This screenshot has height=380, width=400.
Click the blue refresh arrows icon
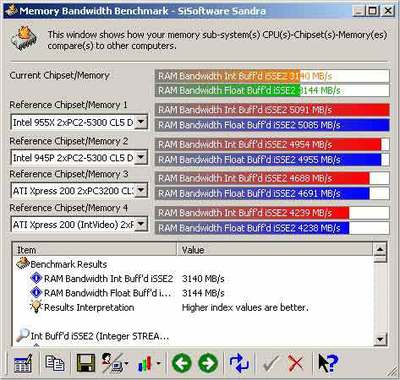(x=239, y=363)
